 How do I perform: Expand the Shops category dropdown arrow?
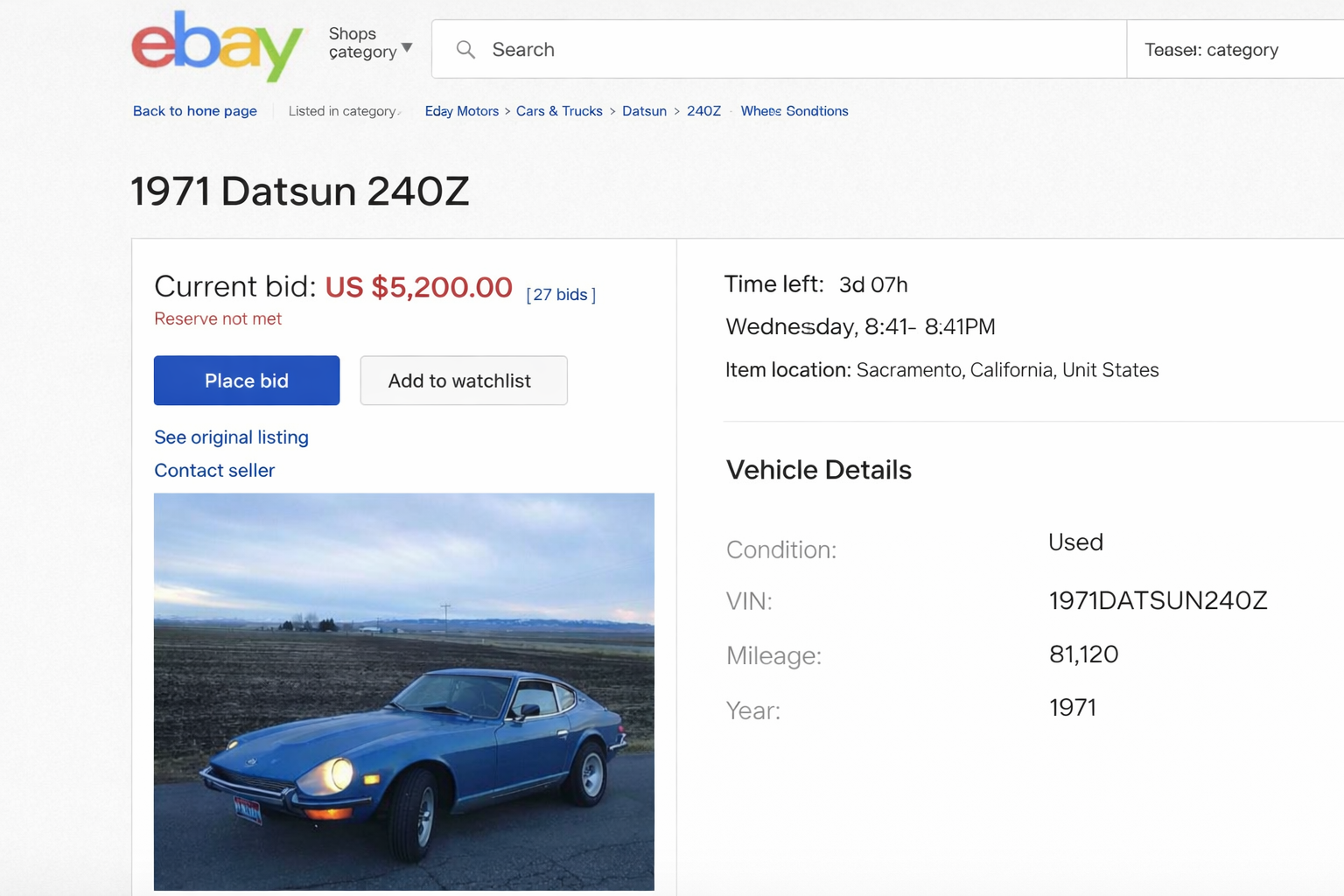point(407,47)
